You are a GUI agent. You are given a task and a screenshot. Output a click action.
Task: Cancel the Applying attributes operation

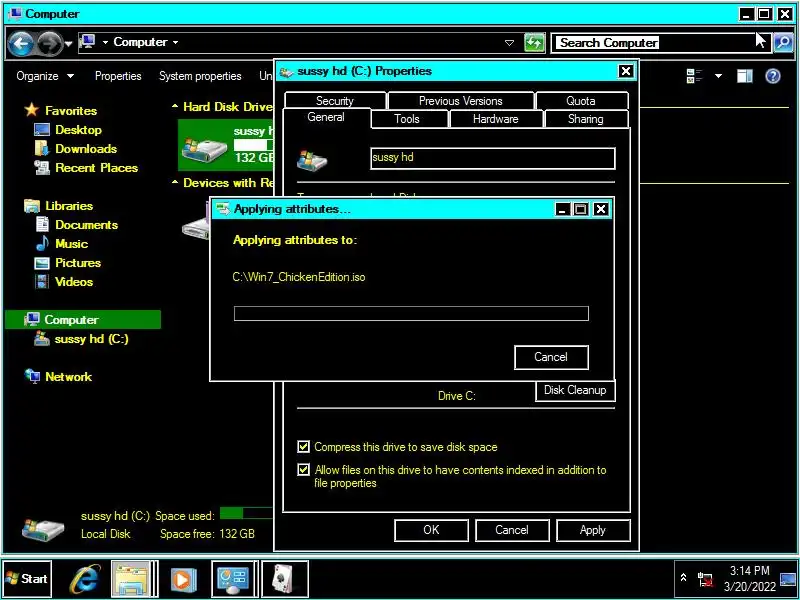(x=551, y=357)
